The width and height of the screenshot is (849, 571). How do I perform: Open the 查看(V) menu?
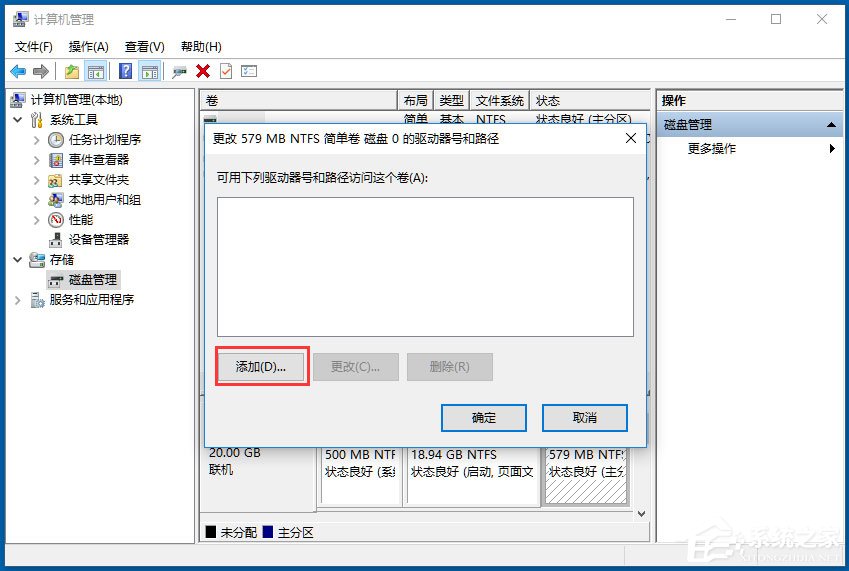click(x=145, y=47)
